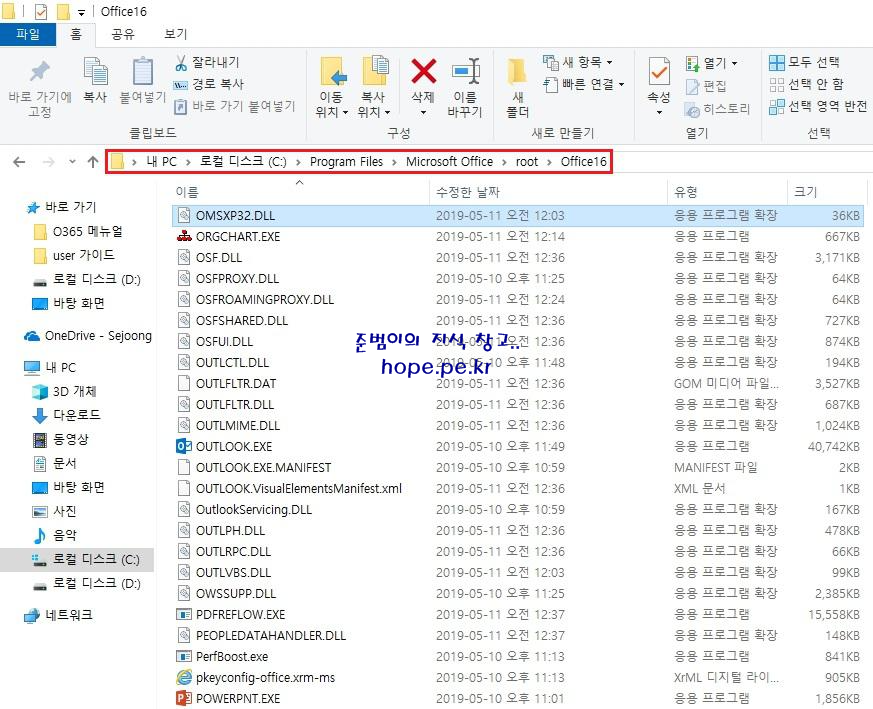Click Copy path (경로 복사)
Viewport: 873px width, 709px height.
[209, 84]
